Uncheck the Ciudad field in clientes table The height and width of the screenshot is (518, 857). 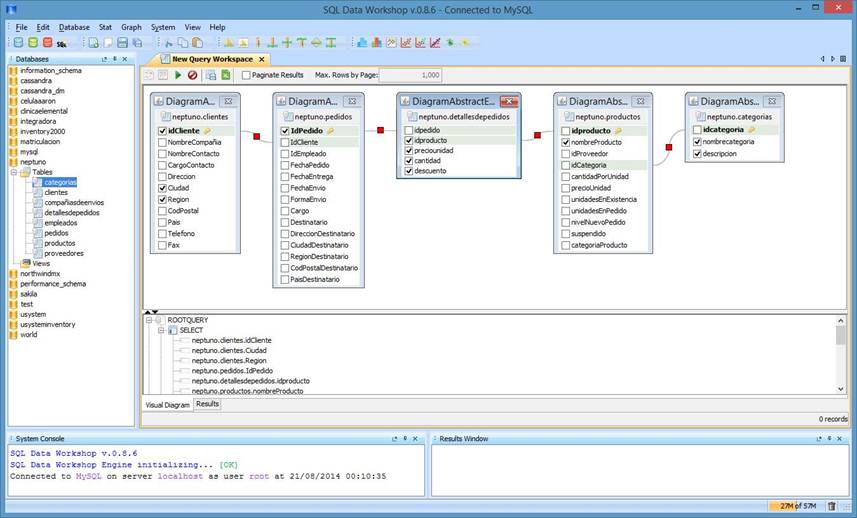pos(162,188)
